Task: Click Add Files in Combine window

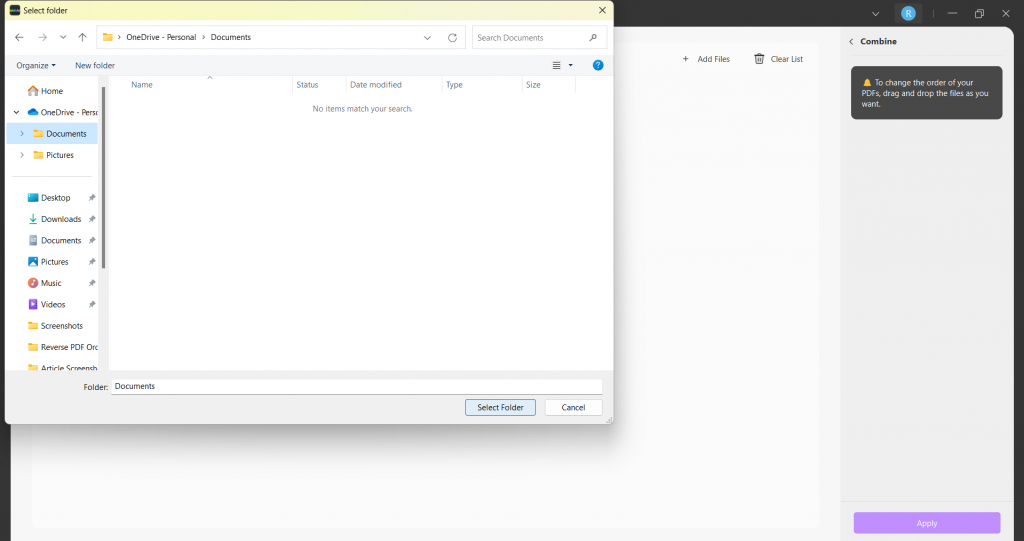Action: 705,59
